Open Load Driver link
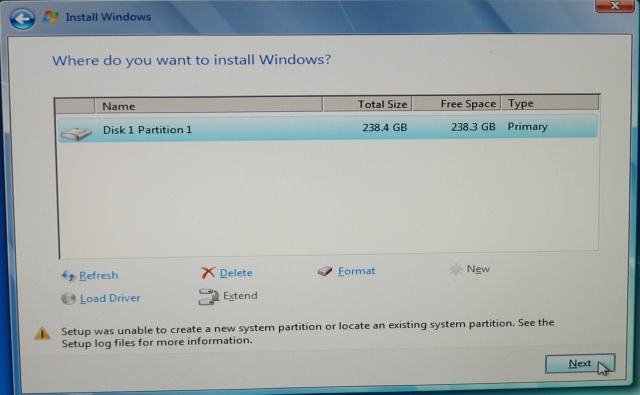The height and width of the screenshot is (395, 640). [110, 298]
